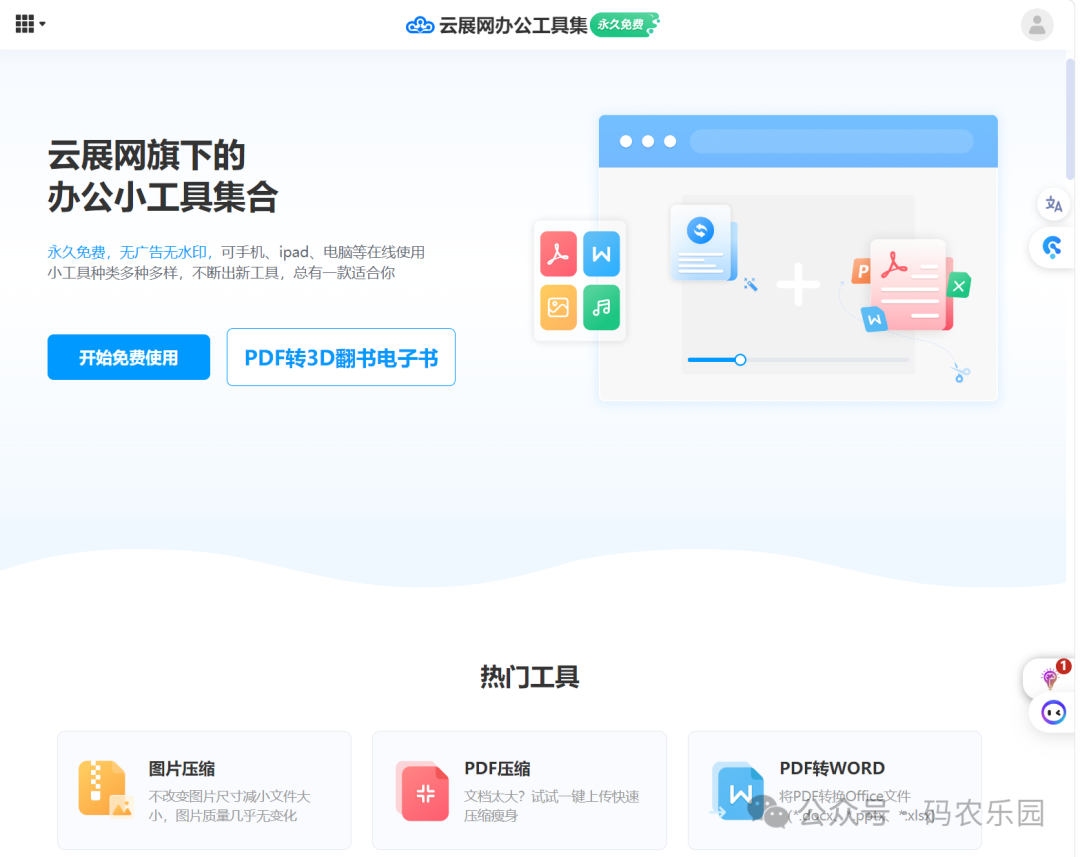This screenshot has height=857, width=1080.
Task: Click the blue Word tile icon in illustration
Action: pyautogui.click(x=601, y=254)
